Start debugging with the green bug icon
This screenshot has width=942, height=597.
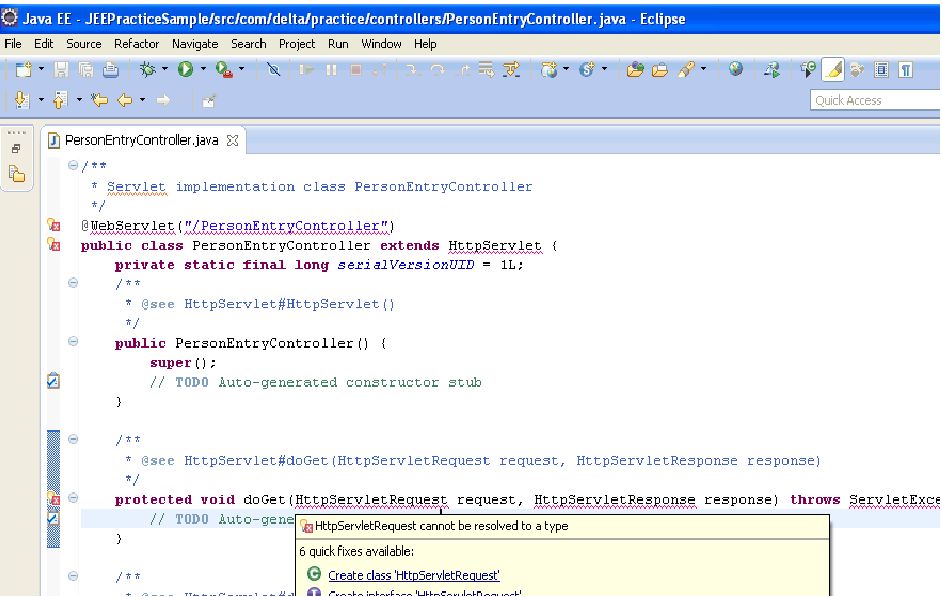pyautogui.click(x=148, y=70)
